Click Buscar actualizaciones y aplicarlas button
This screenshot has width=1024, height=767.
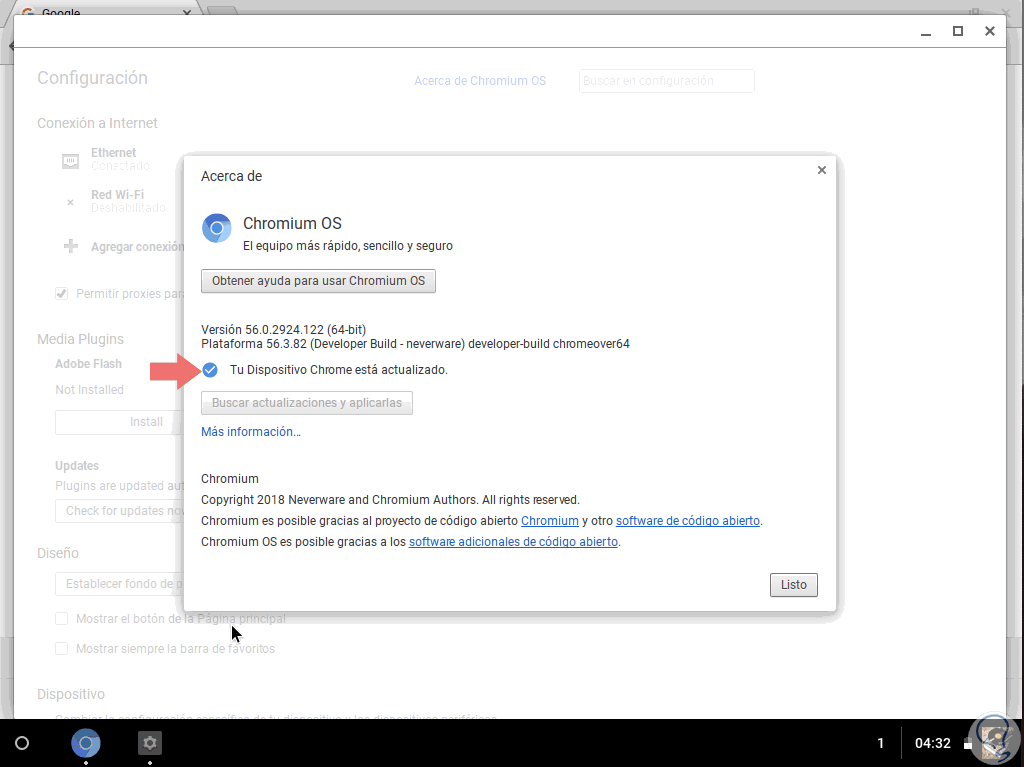tap(306, 403)
